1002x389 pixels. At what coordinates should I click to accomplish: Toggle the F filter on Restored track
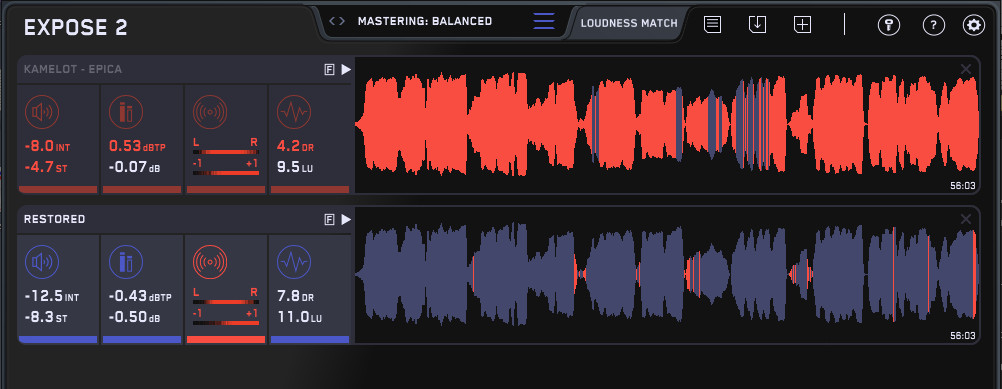[x=330, y=220]
